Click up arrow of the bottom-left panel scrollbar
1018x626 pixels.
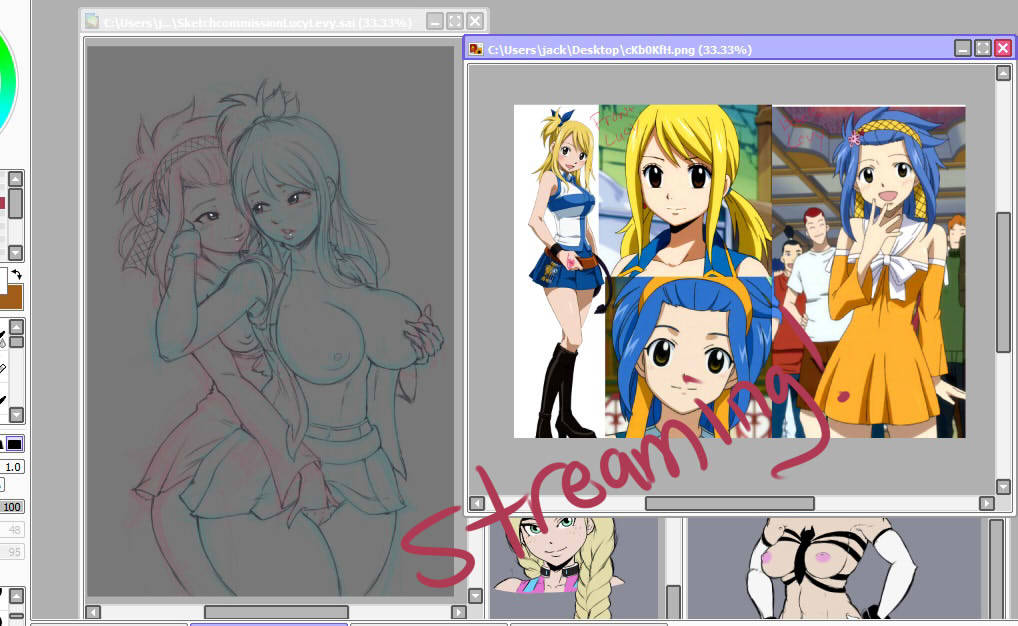pyautogui.click(x=16, y=595)
